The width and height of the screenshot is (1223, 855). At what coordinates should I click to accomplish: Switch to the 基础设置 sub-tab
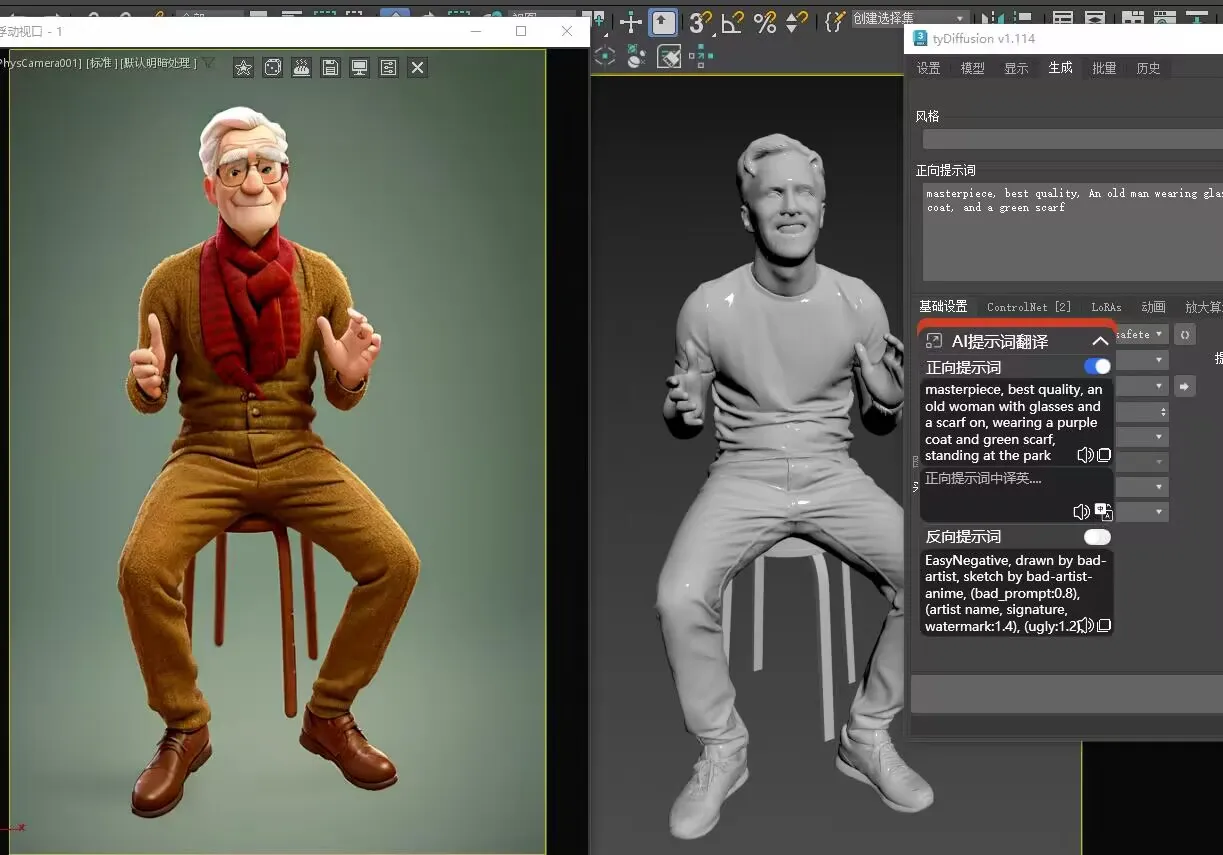coord(943,307)
